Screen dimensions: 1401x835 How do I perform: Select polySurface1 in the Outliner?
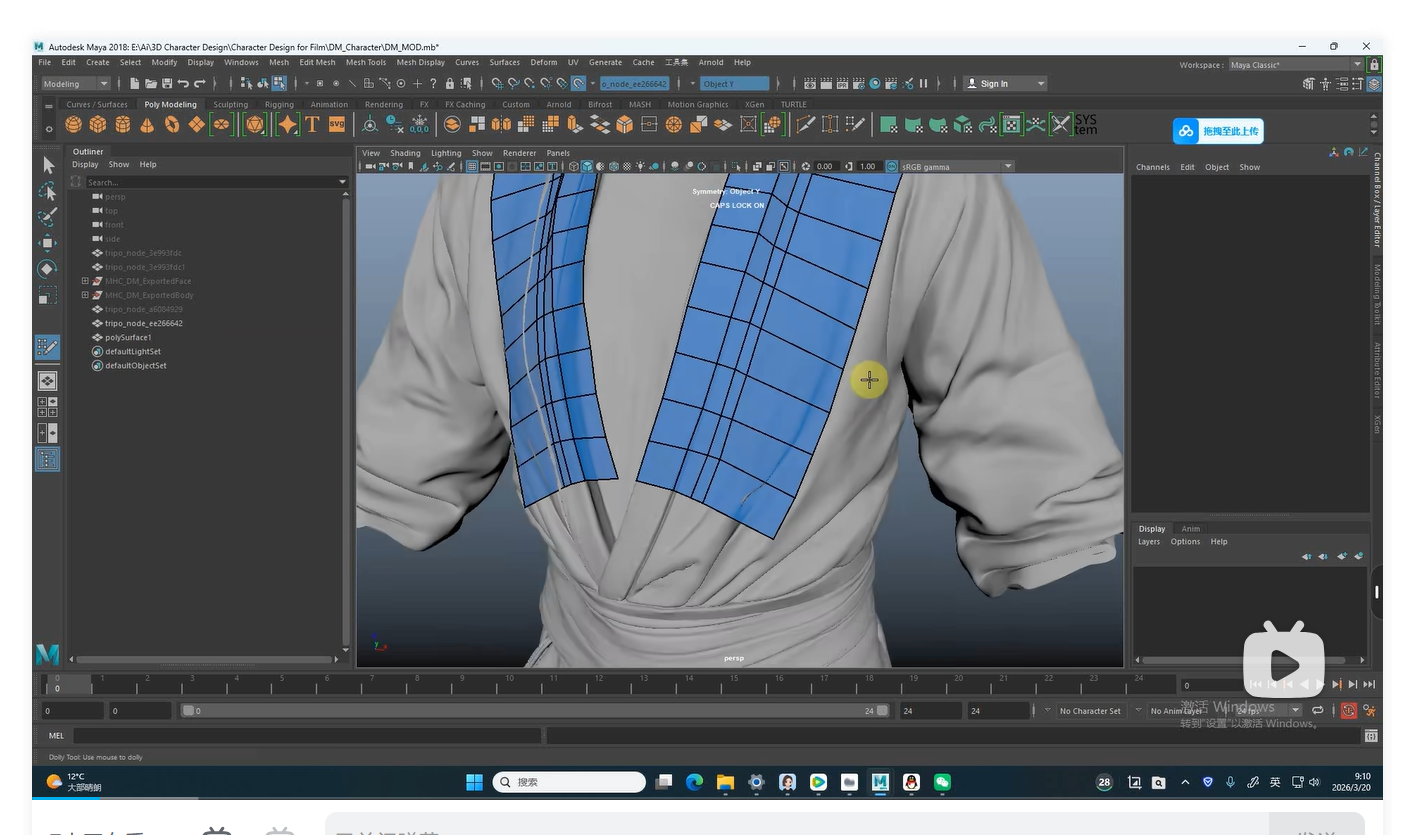click(x=128, y=337)
